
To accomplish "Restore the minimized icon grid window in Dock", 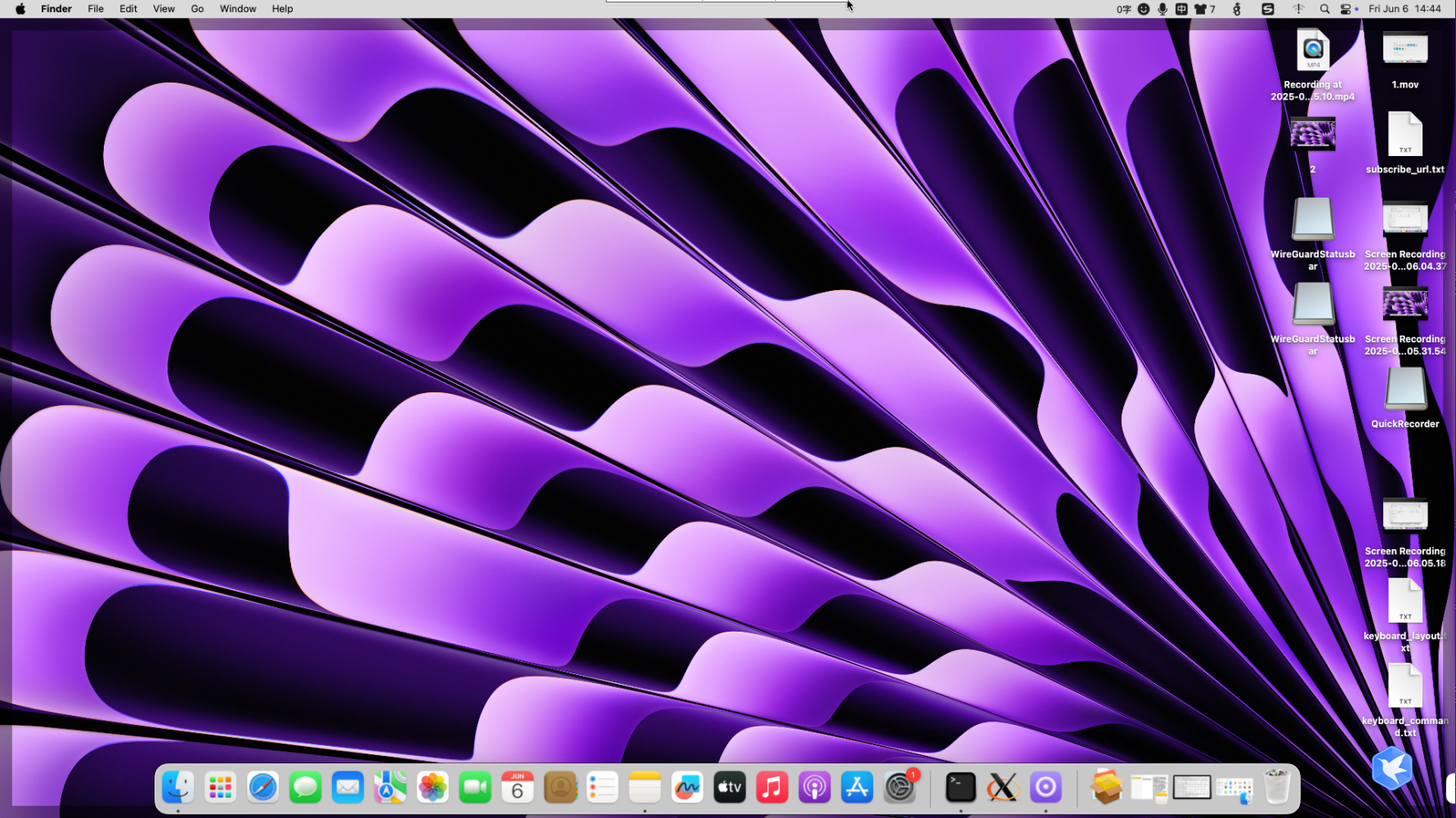I will (1234, 789).
